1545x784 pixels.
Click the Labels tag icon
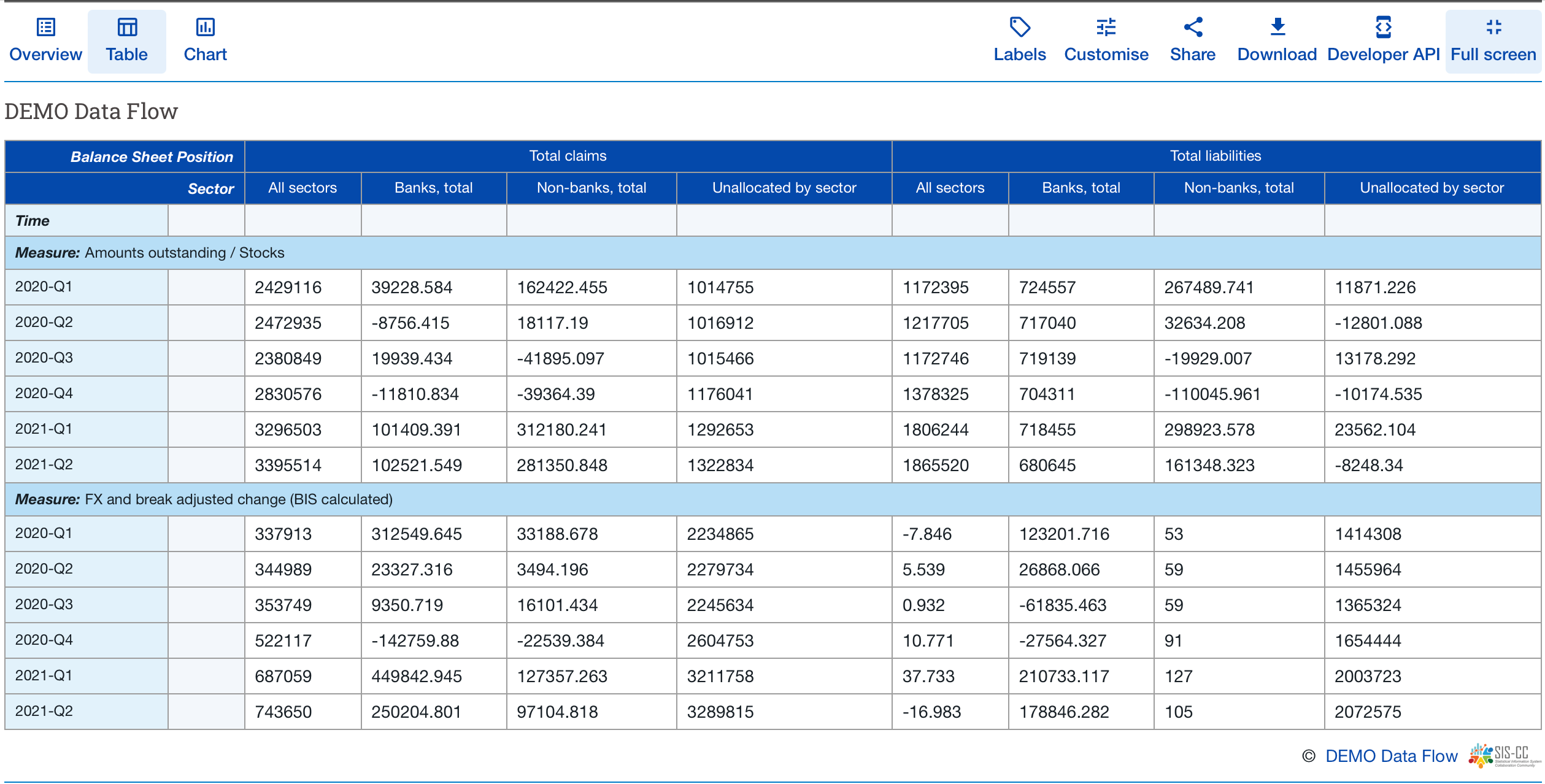pyautogui.click(x=1019, y=28)
